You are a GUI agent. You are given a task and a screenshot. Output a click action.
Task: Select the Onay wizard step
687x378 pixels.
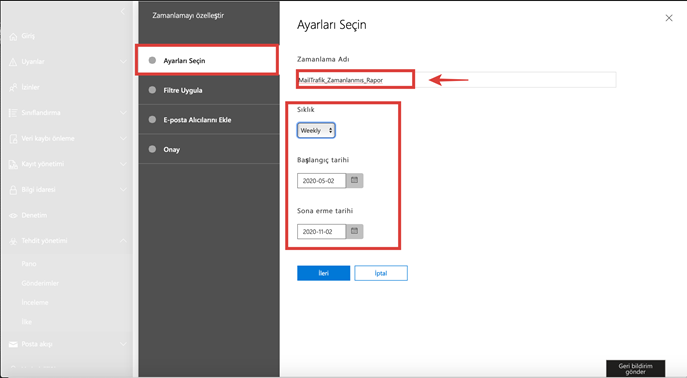point(209,149)
